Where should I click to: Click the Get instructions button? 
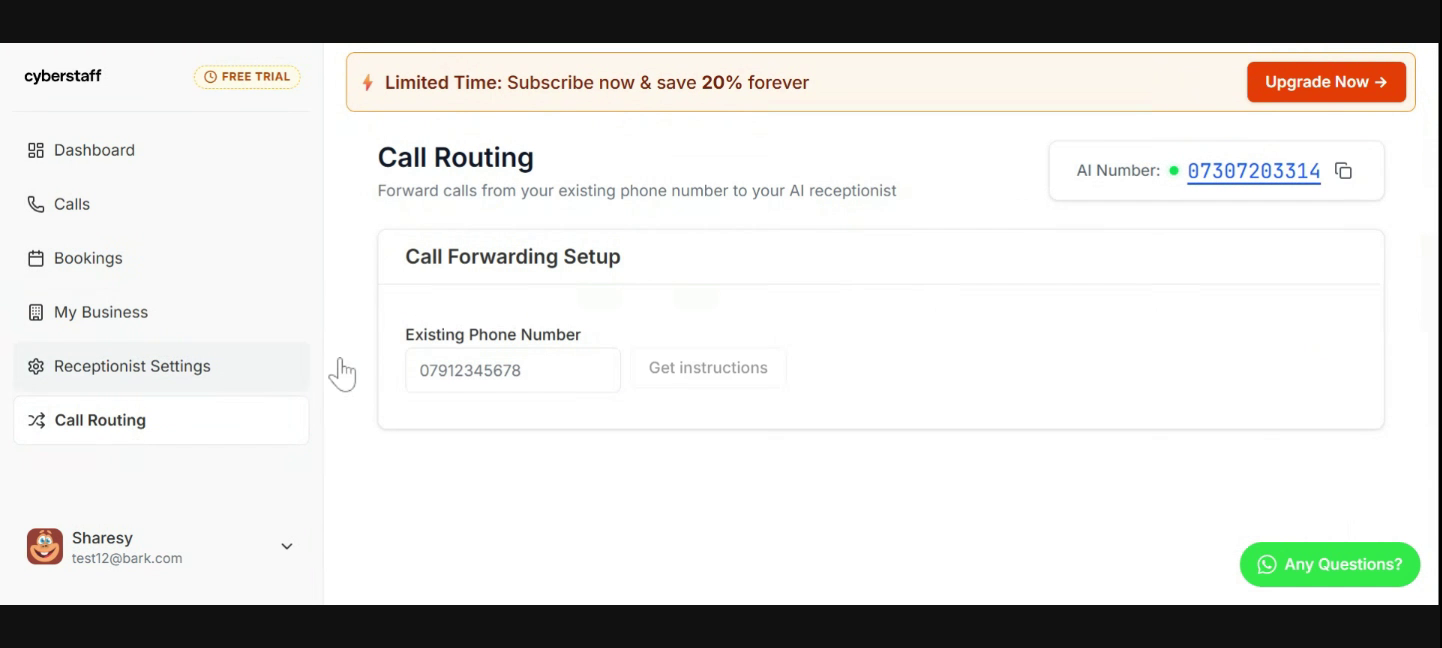click(708, 368)
